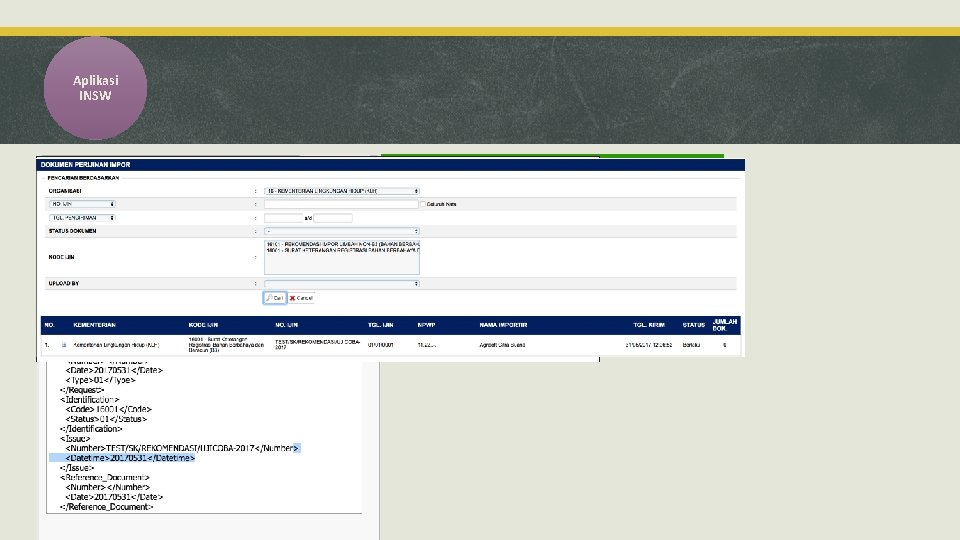Click the No. Ijin text input field
This screenshot has width=960, height=540.
341,204
